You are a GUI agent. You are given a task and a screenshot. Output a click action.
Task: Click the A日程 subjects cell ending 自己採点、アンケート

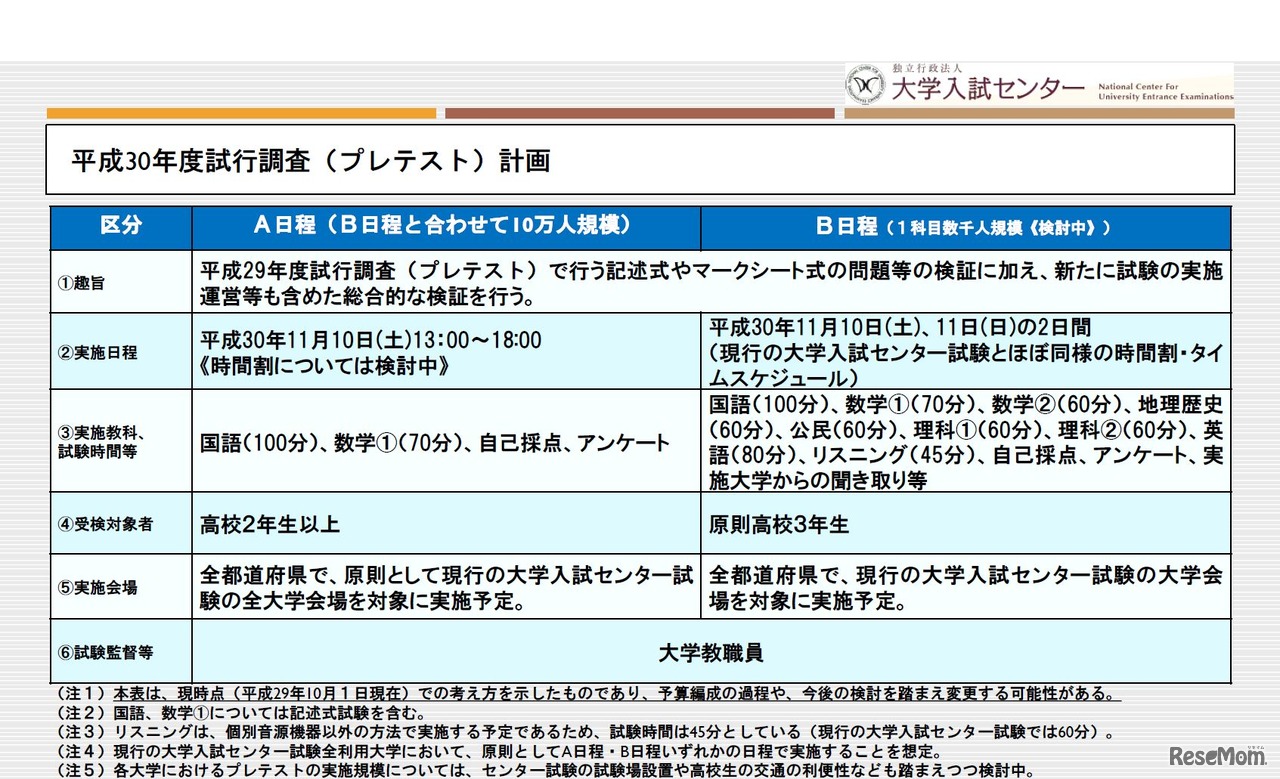click(x=446, y=441)
